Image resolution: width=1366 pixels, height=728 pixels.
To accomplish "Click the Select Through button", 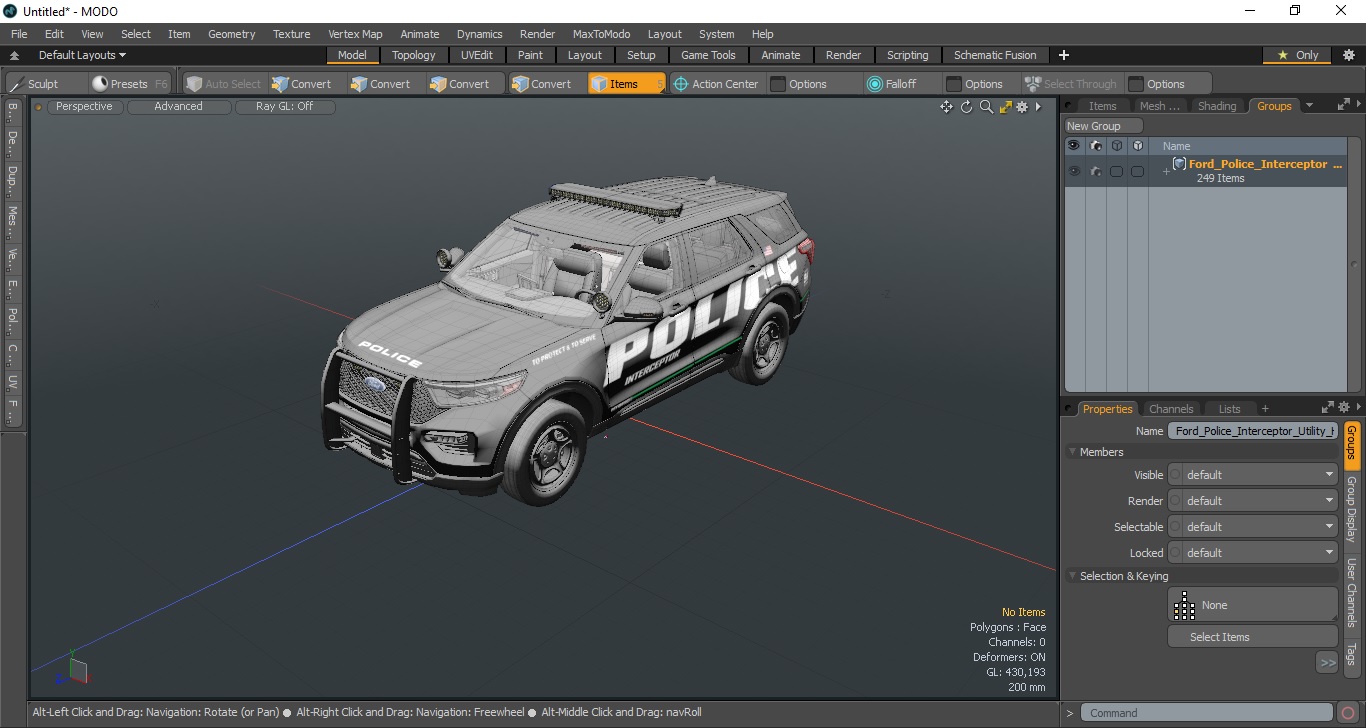I will click(1071, 84).
